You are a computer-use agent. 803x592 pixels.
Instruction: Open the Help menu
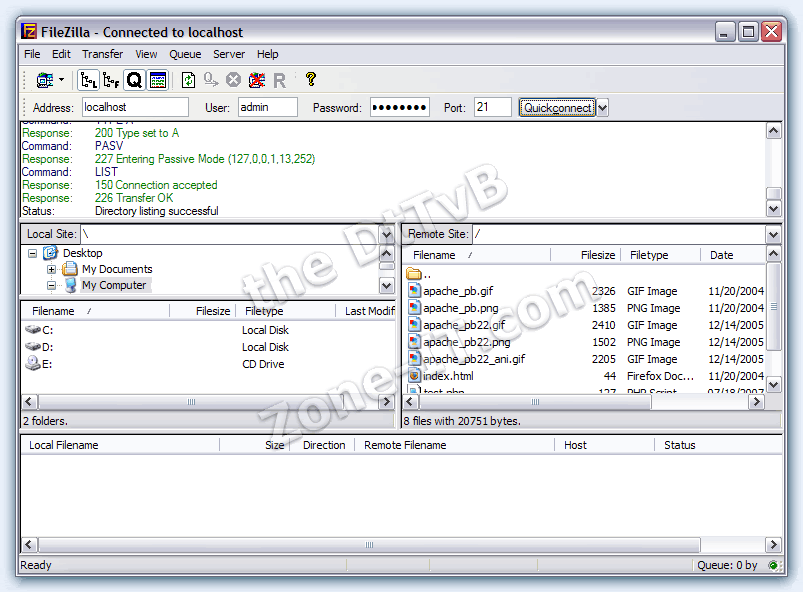[x=267, y=54]
